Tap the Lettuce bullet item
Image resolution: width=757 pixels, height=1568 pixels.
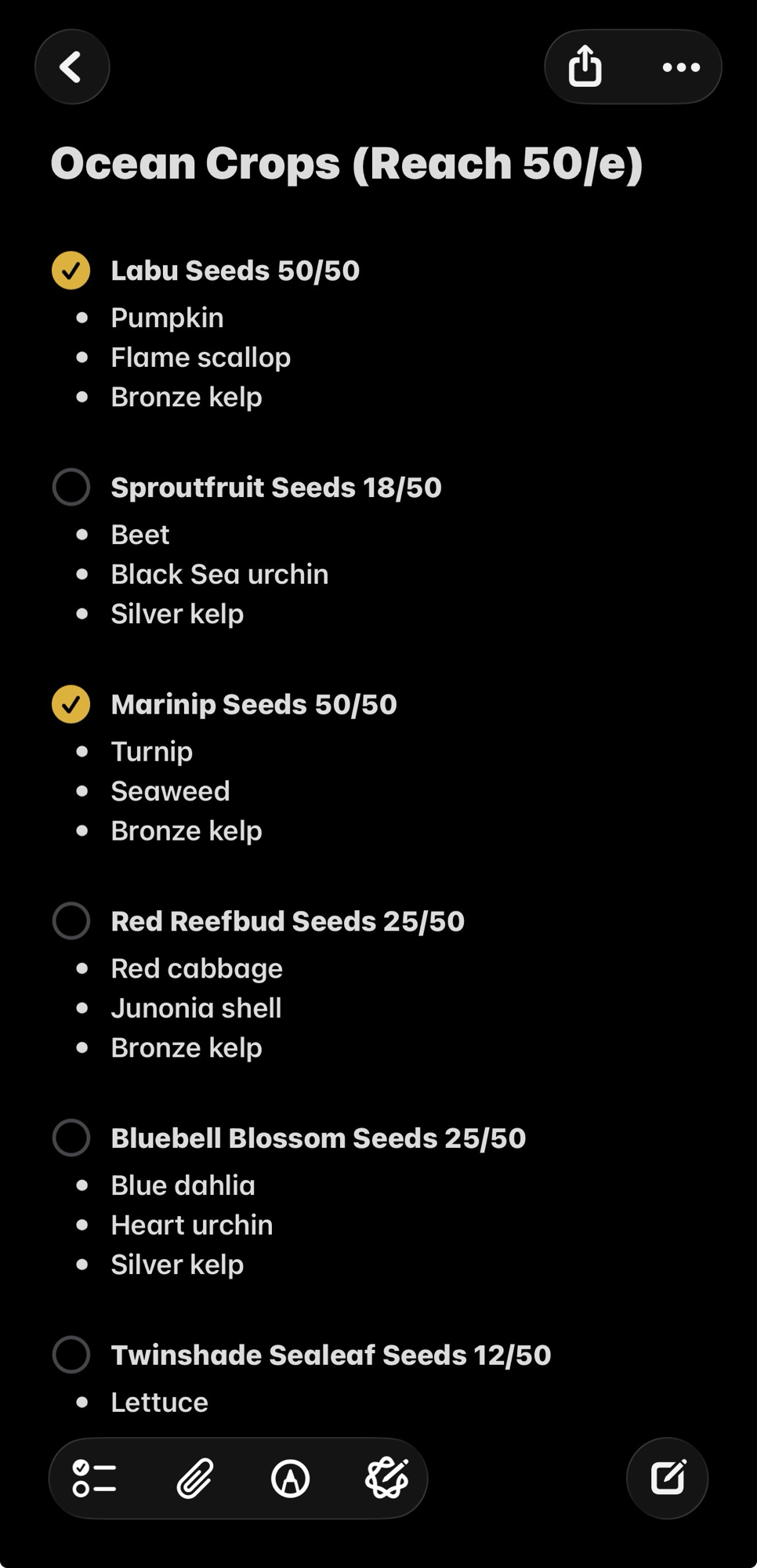pyautogui.click(x=160, y=1402)
